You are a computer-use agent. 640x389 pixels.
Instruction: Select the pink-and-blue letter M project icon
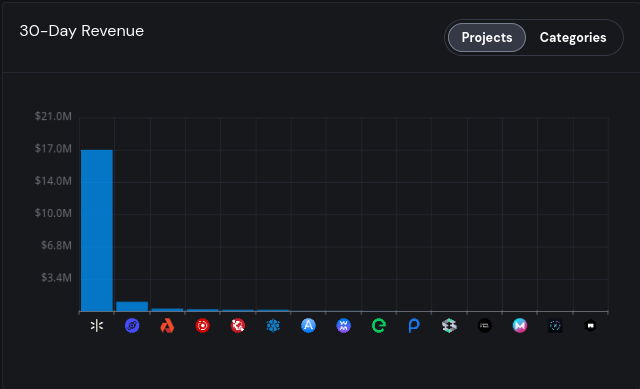tap(520, 326)
